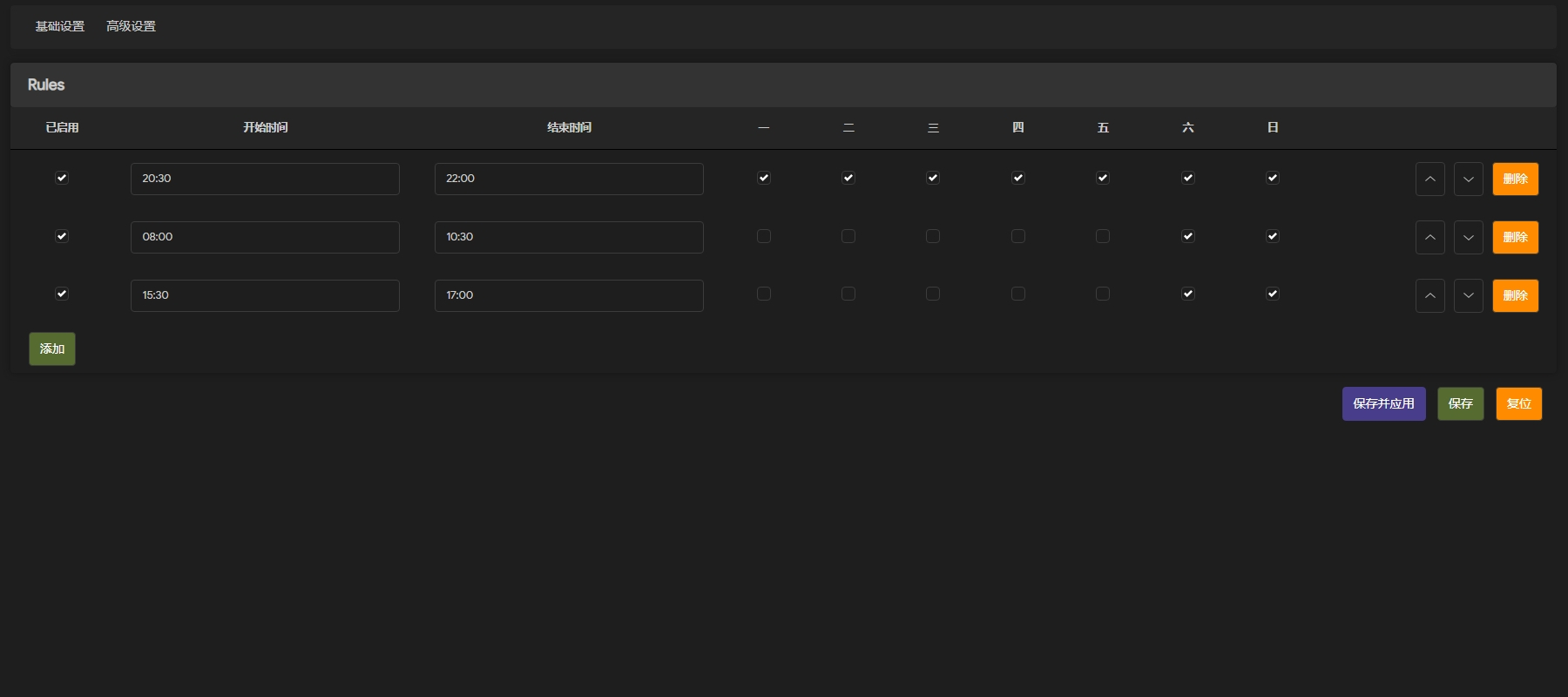Viewport: 1568px width, 697px height.
Task: Open the 基础设置 tab
Action: [60, 26]
